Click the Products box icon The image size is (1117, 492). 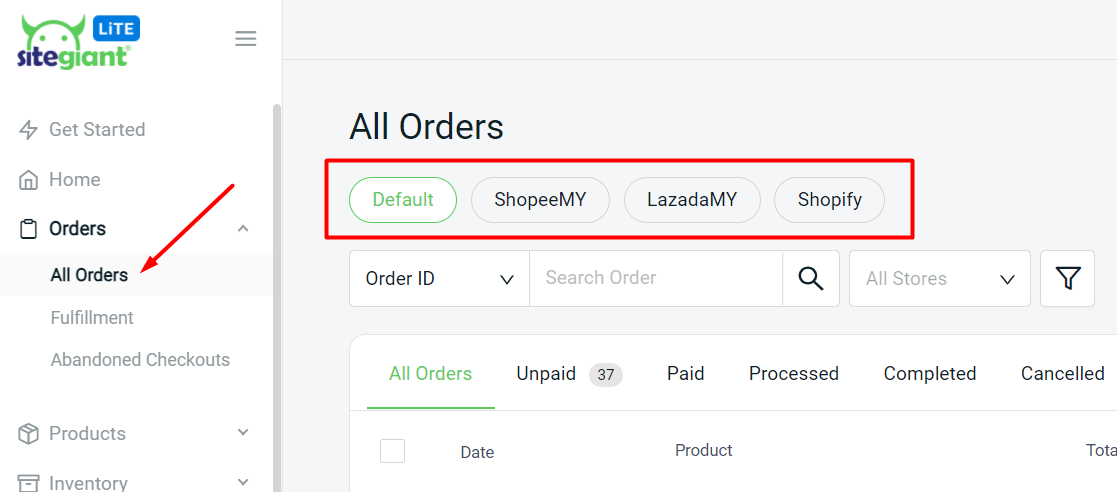[29, 434]
